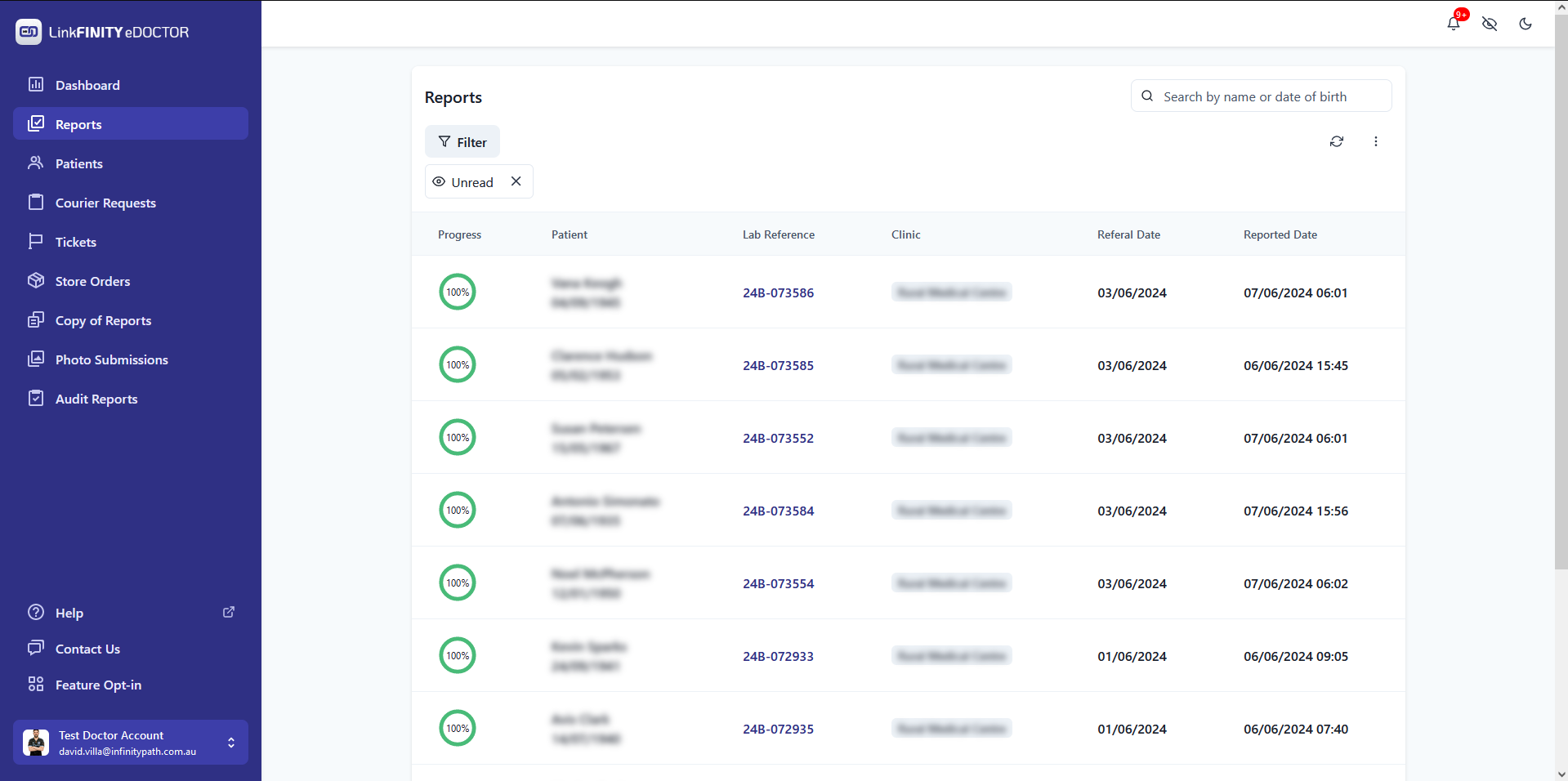Click the Referal Date column header
Viewport: 1568px width, 781px height.
tap(1128, 234)
